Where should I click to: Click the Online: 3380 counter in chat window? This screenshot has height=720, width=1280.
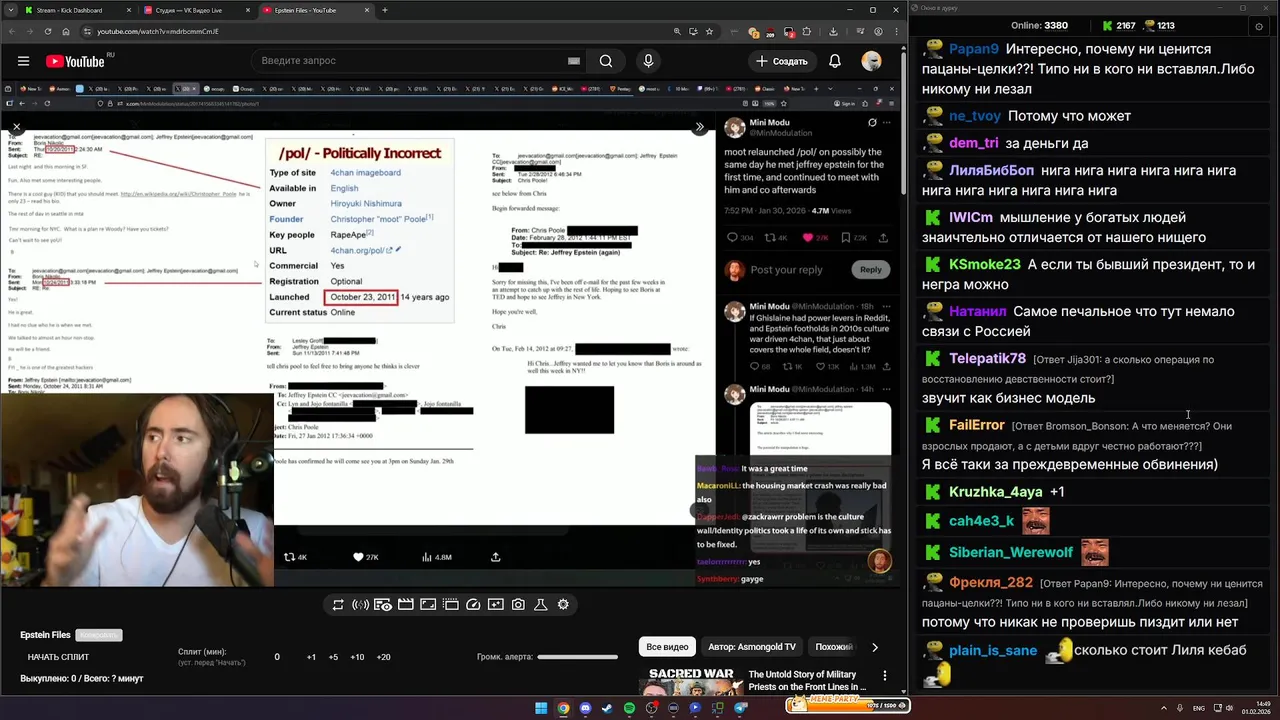[x=1039, y=25]
